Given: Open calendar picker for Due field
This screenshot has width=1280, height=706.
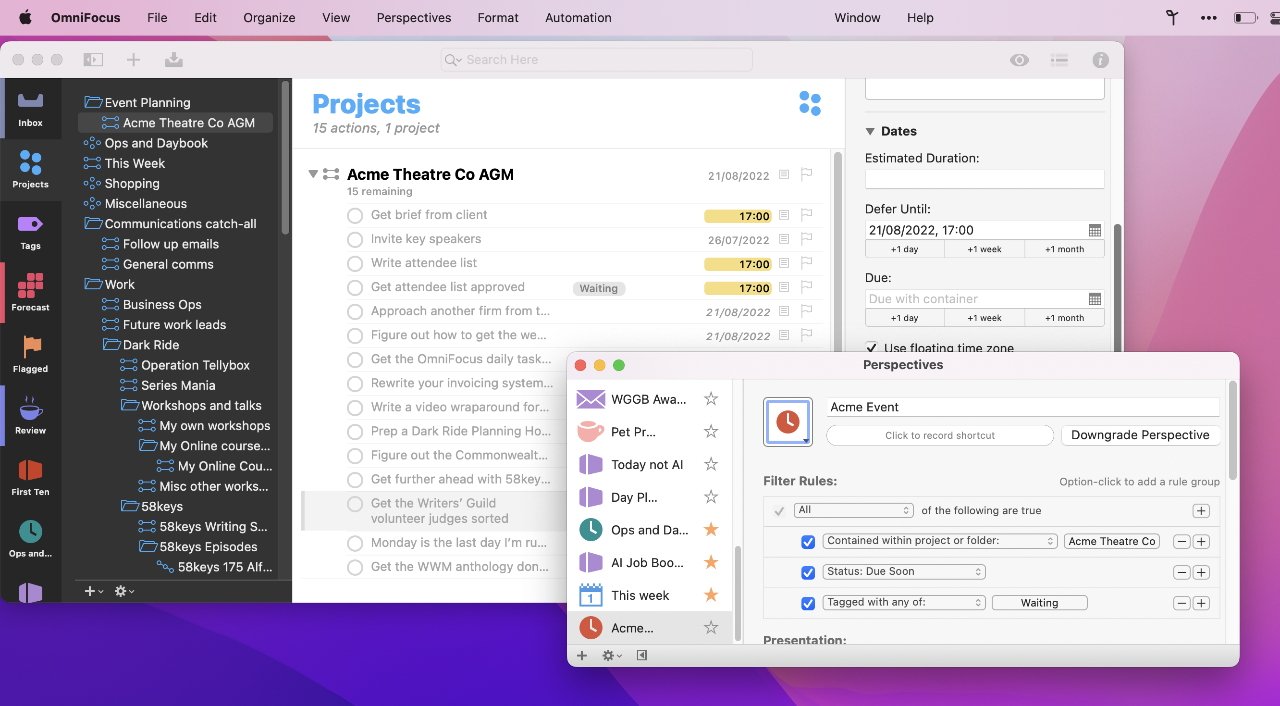Looking at the screenshot, I should point(1094,299).
